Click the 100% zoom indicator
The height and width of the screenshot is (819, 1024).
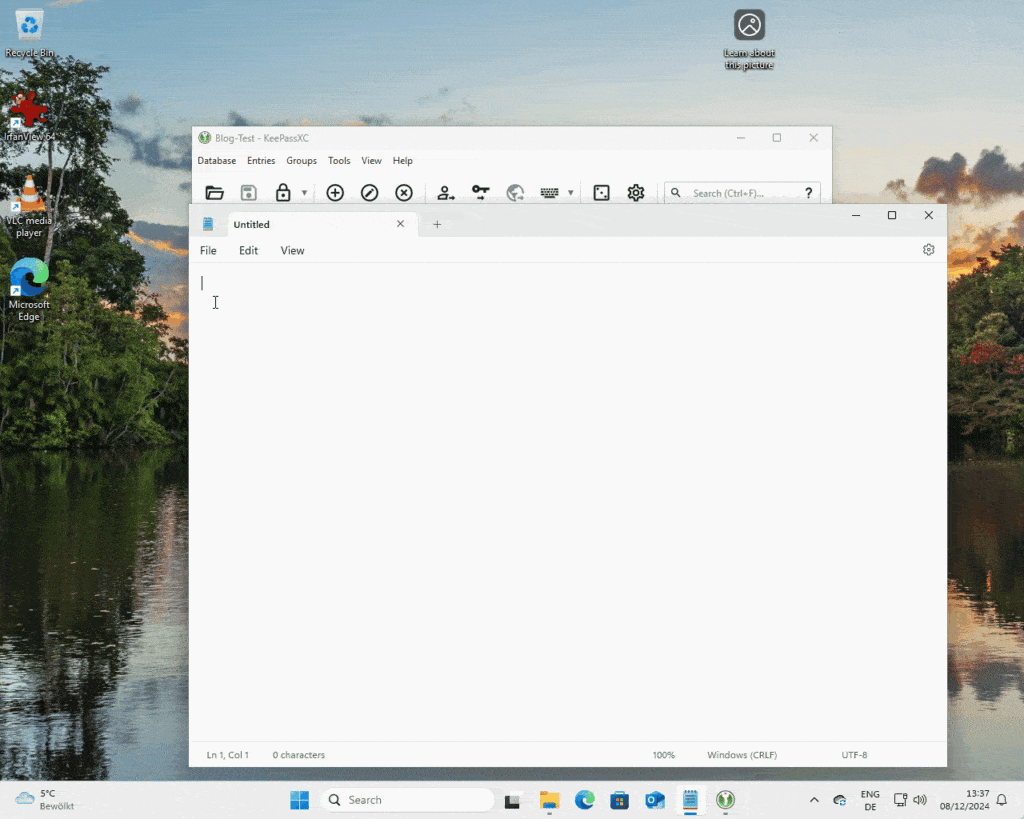point(664,755)
